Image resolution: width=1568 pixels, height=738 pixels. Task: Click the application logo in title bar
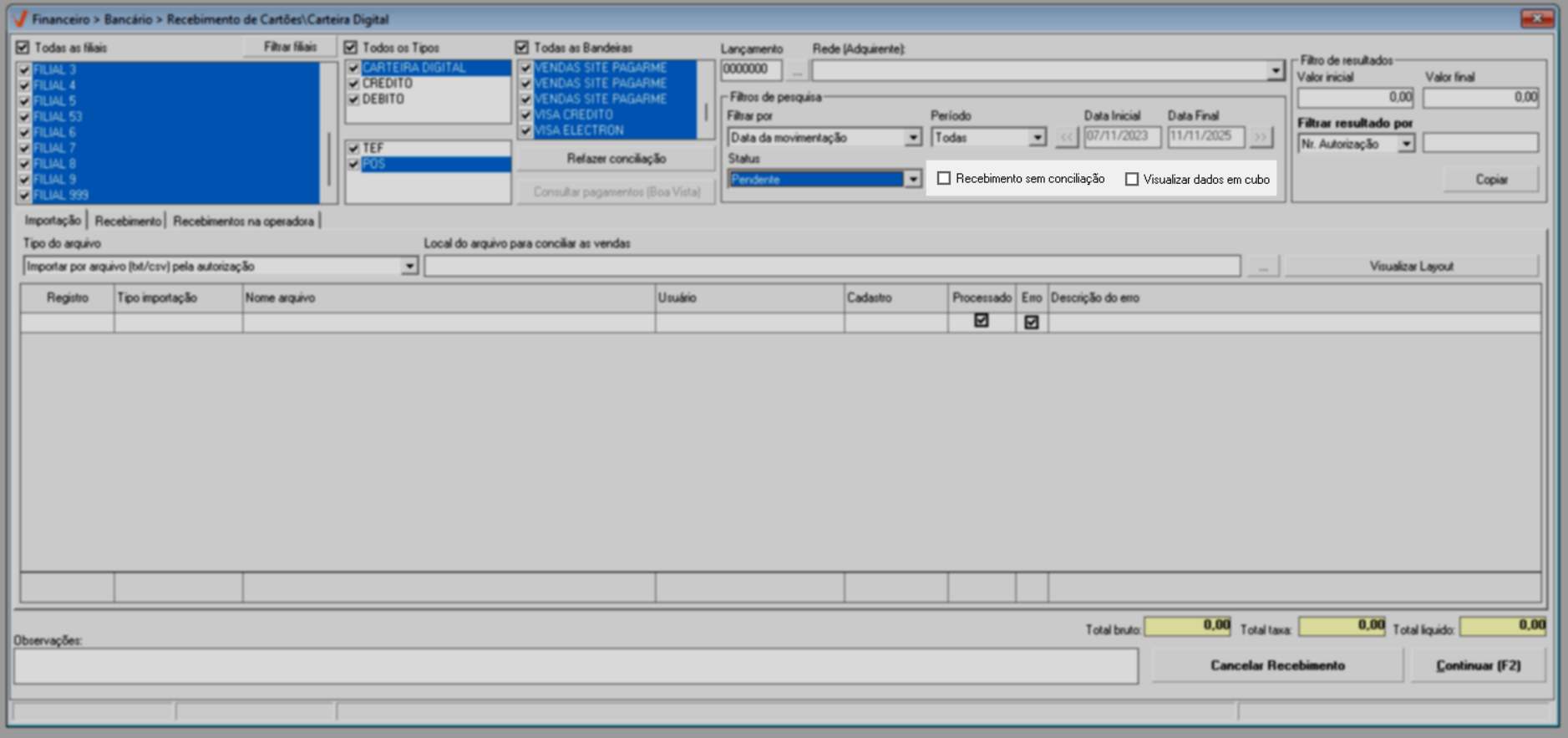tap(20, 18)
